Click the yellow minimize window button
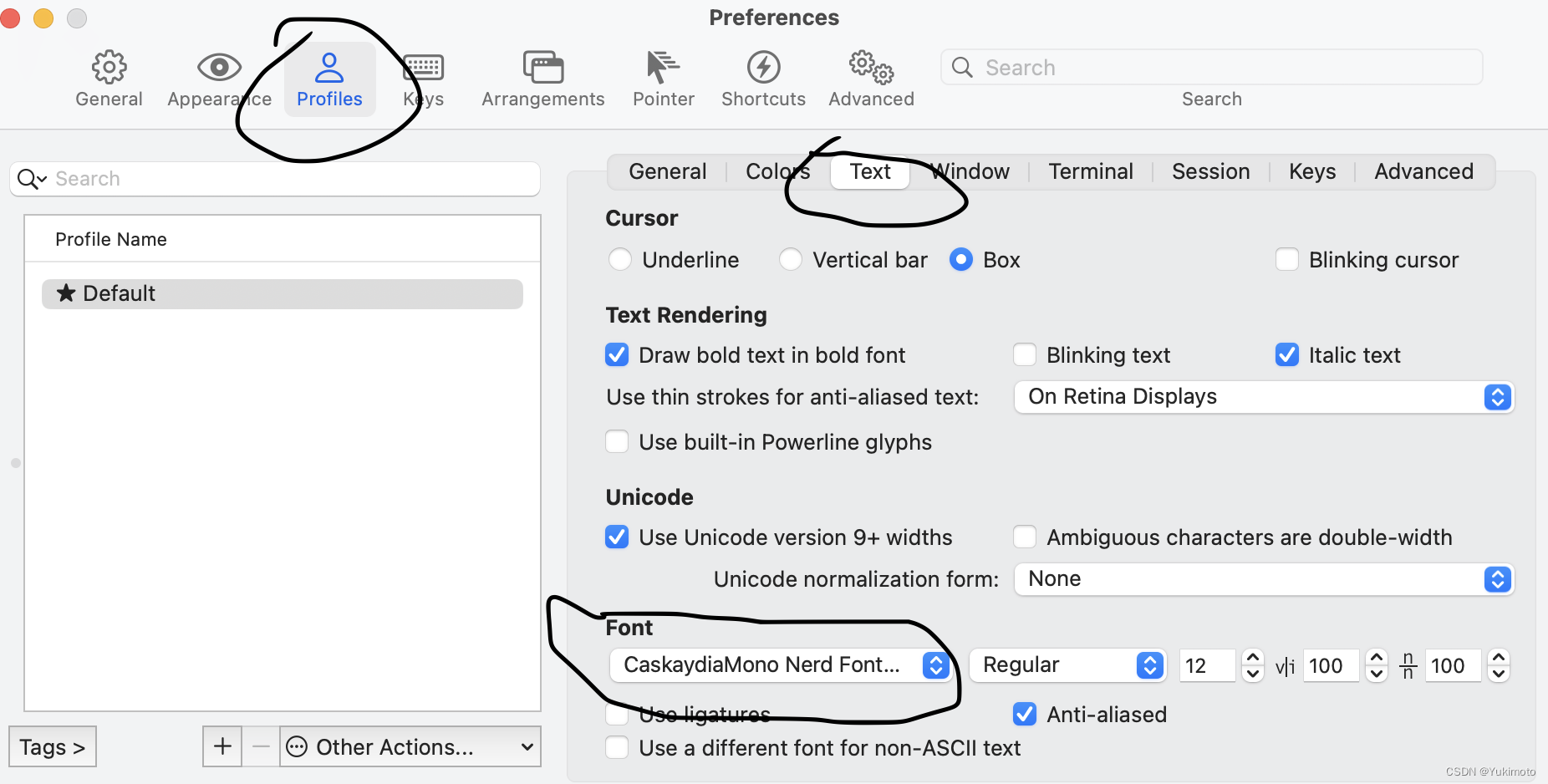 pos(43,18)
